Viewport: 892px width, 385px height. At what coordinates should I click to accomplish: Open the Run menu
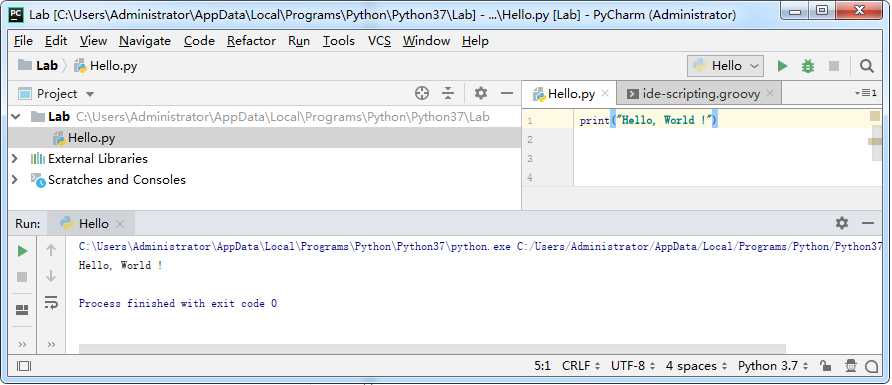(x=299, y=41)
